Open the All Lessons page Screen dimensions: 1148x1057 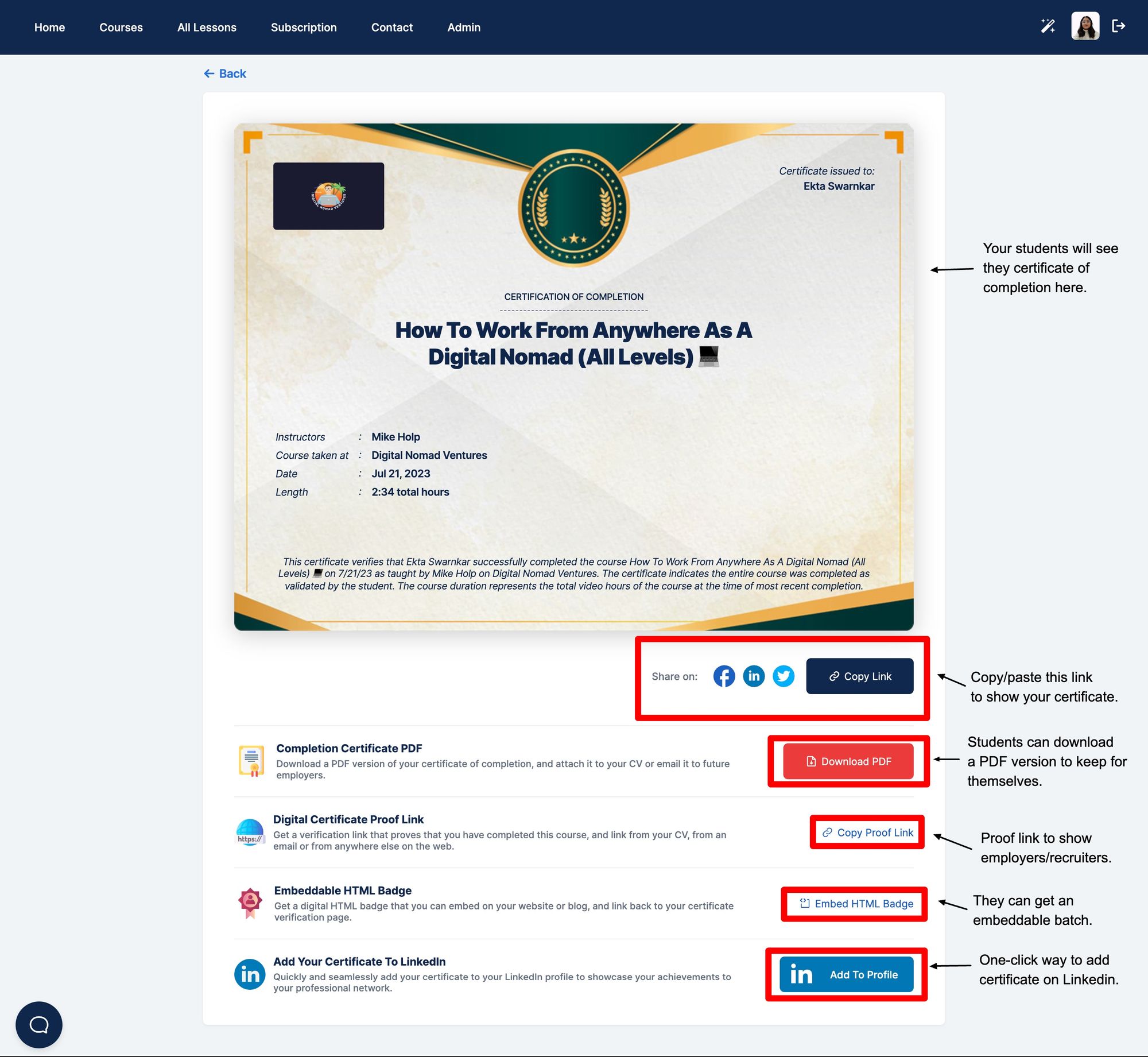(207, 28)
